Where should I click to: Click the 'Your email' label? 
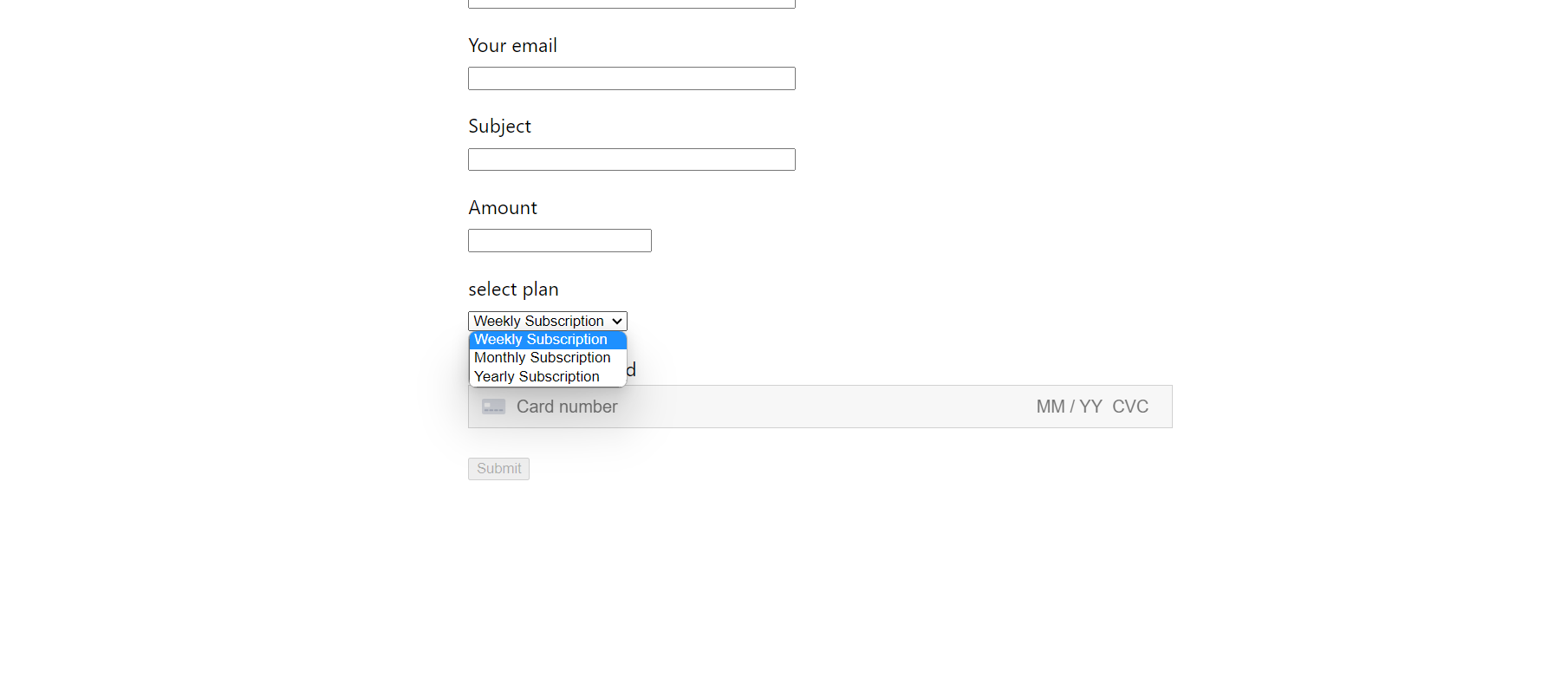point(512,46)
